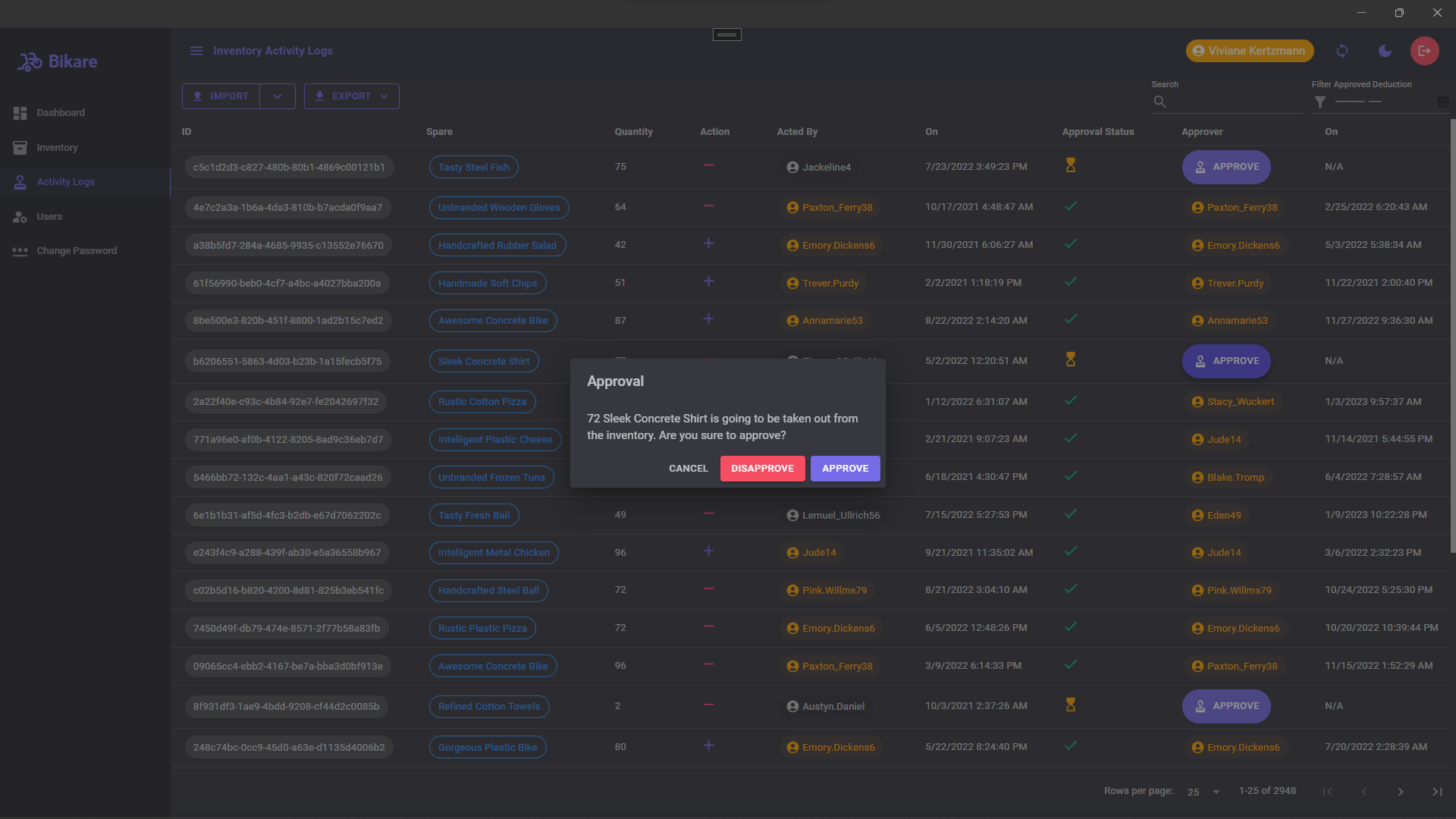Click the Dashboard sidebar icon
Image resolution: width=1456 pixels, height=819 pixels.
(20, 113)
